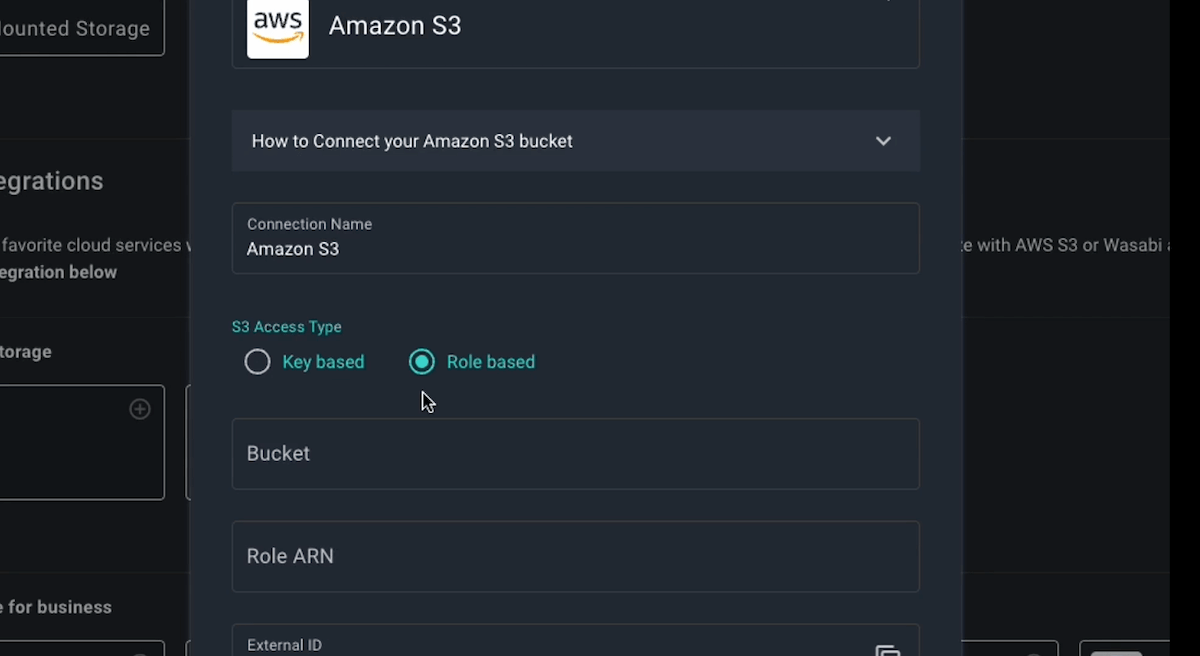
Task: Click the "Amazon S3" dialog title
Action: click(x=395, y=25)
